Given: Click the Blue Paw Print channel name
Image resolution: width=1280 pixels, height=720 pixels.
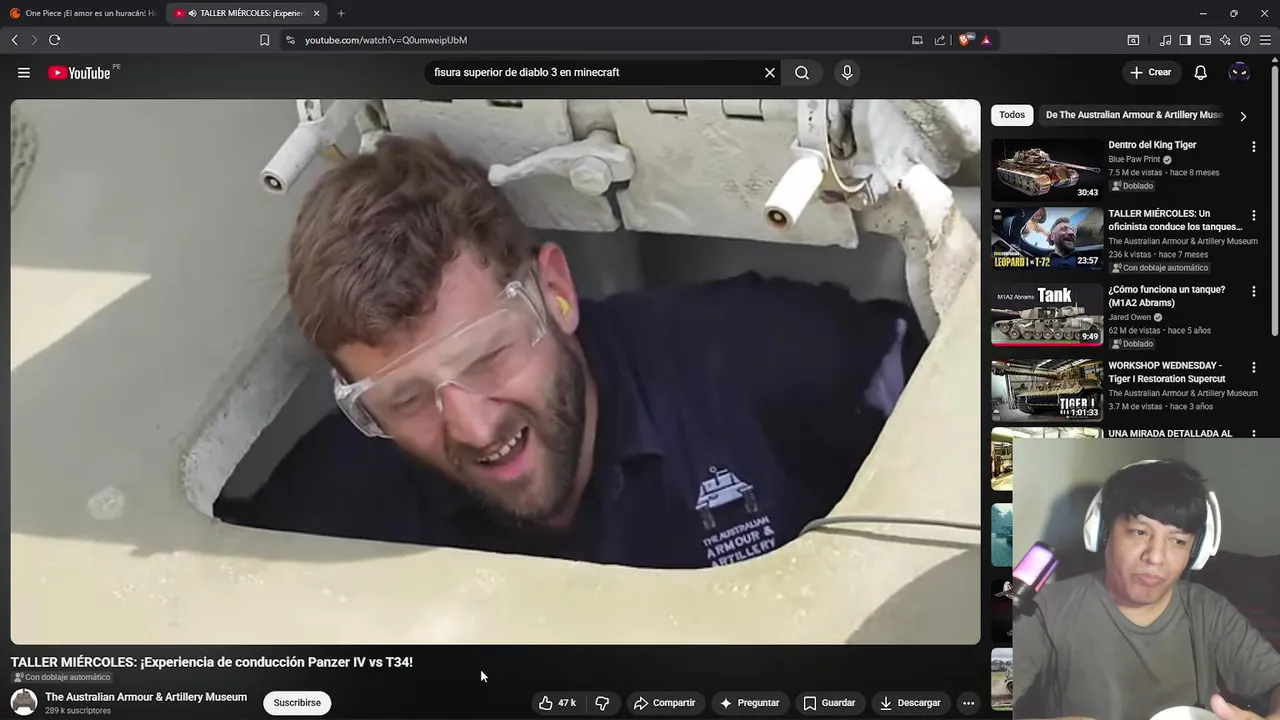Looking at the screenshot, I should pos(1134,159).
